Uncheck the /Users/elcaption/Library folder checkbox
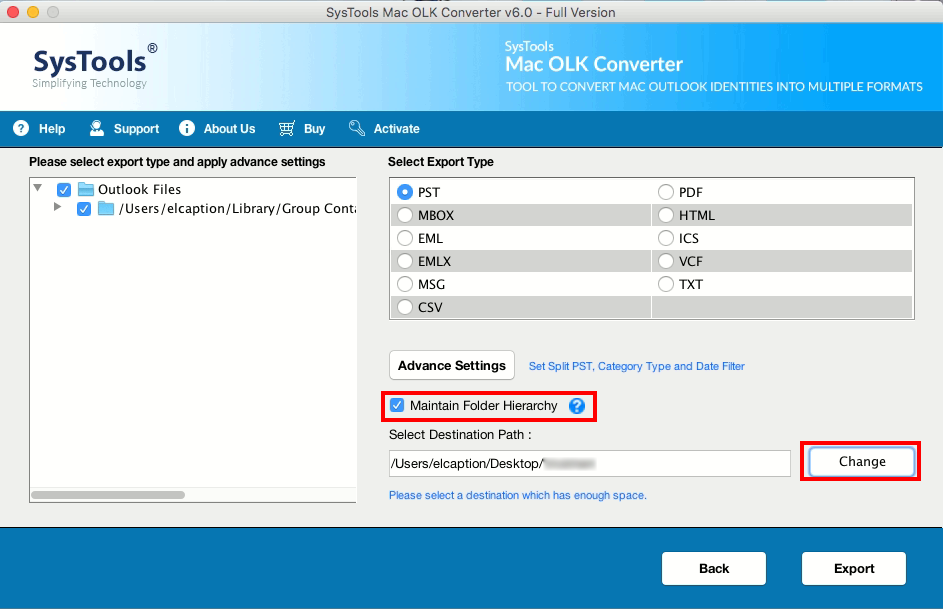The width and height of the screenshot is (943, 609). 84,209
